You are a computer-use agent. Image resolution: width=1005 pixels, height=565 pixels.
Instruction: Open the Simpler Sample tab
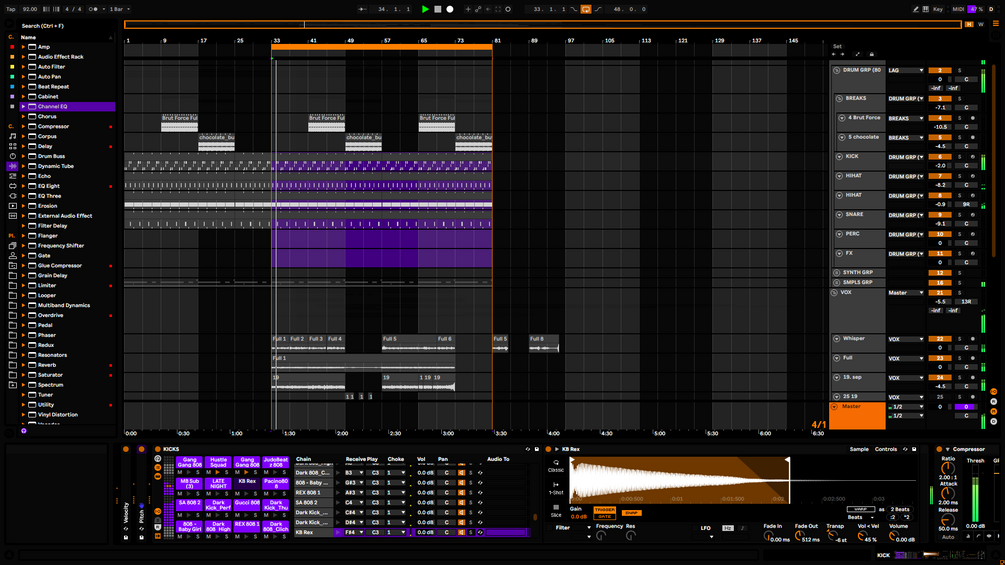tap(859, 449)
